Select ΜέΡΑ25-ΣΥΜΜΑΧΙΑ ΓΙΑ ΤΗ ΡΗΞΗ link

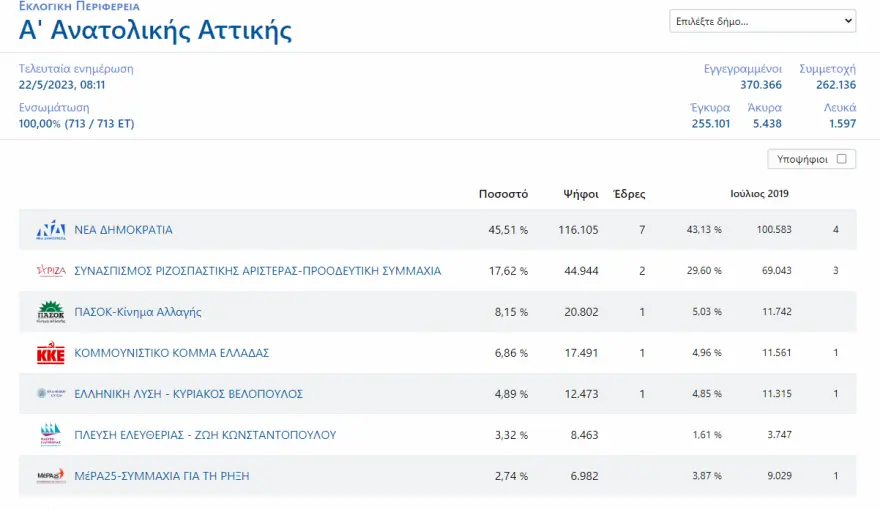tap(162, 476)
